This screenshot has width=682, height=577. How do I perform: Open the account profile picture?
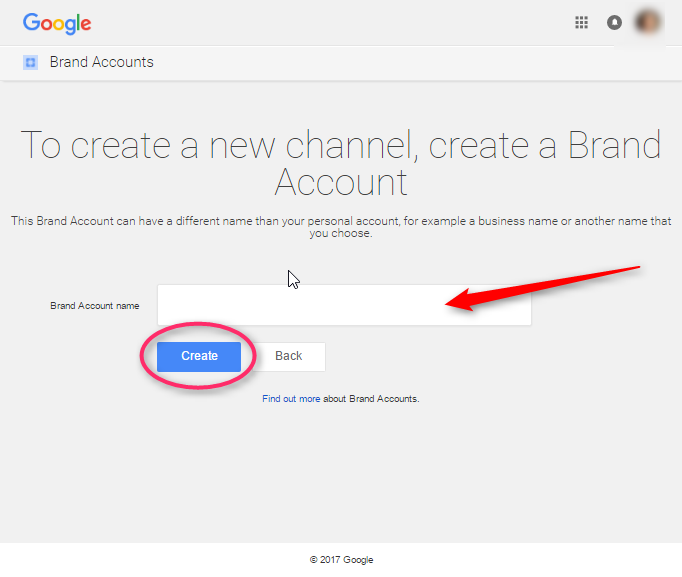click(648, 22)
